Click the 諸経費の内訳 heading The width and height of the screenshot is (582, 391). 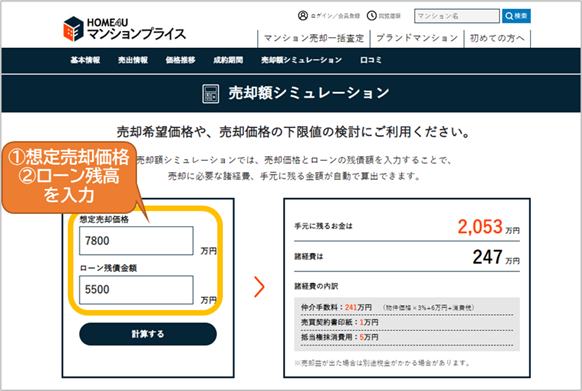coord(316,286)
